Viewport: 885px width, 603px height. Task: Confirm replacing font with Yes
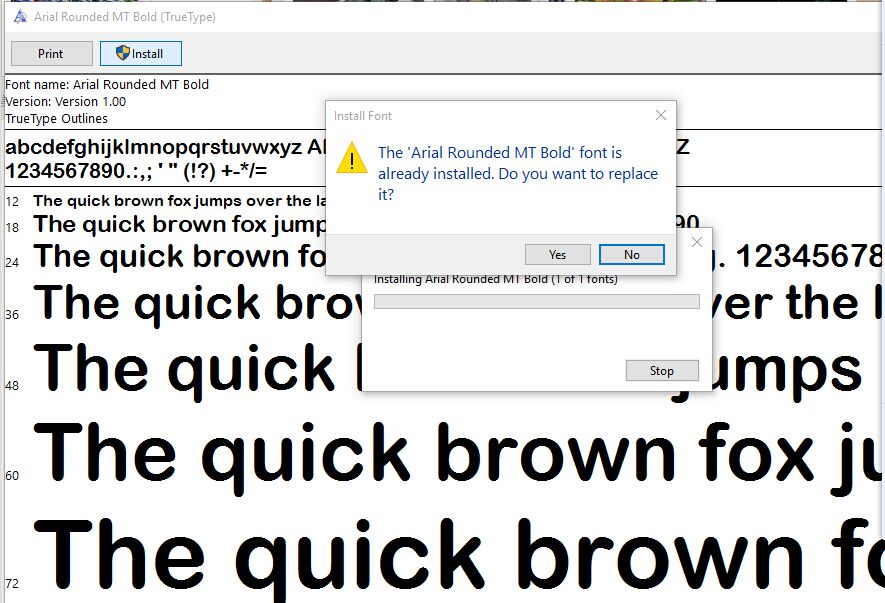click(x=558, y=255)
